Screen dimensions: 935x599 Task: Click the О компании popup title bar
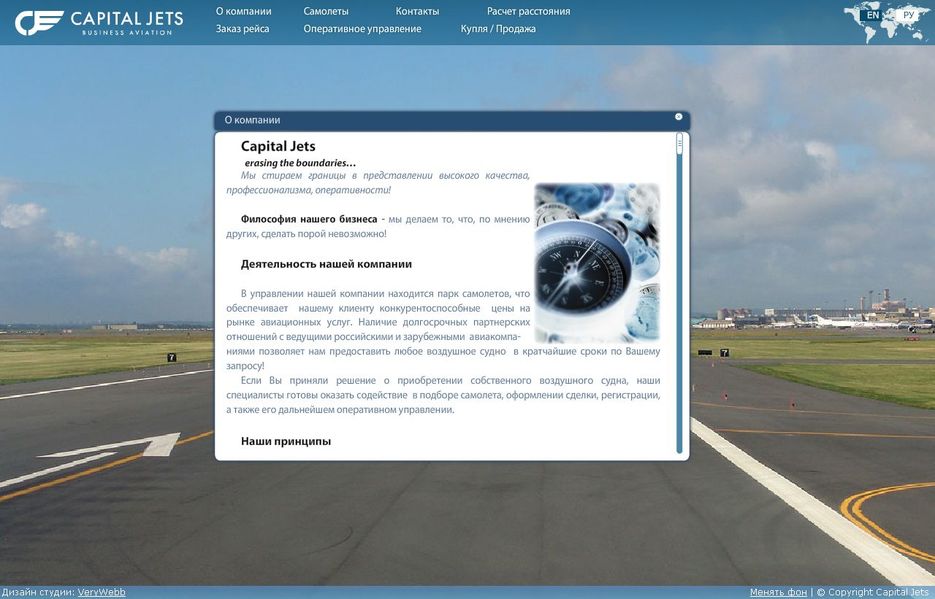click(452, 120)
